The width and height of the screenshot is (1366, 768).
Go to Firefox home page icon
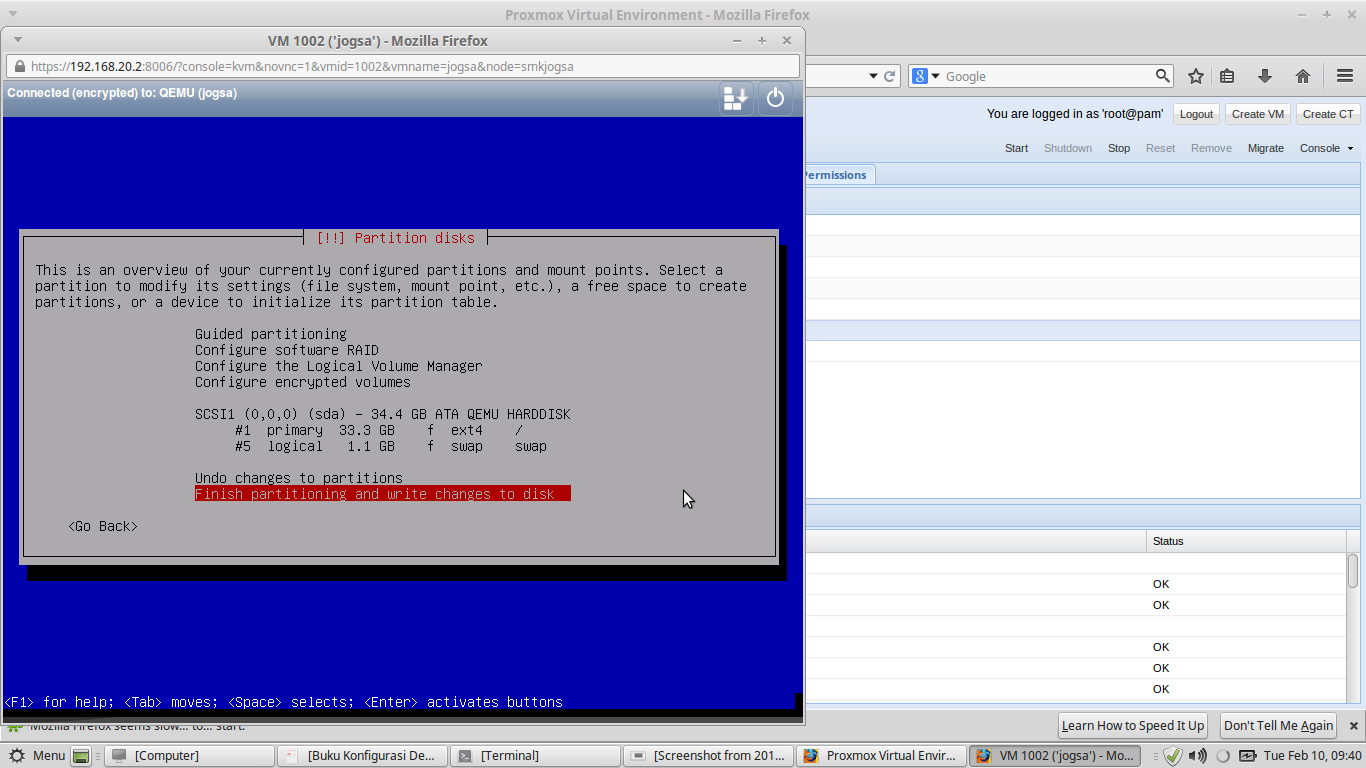tap(1303, 76)
